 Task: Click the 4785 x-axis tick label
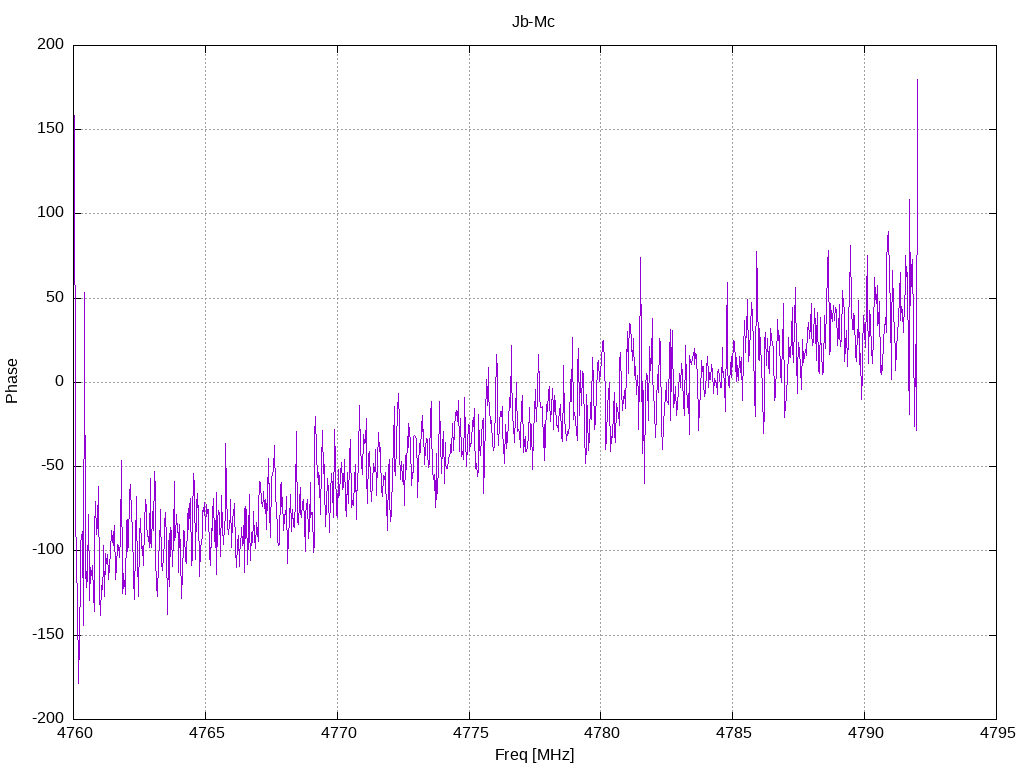tap(732, 735)
